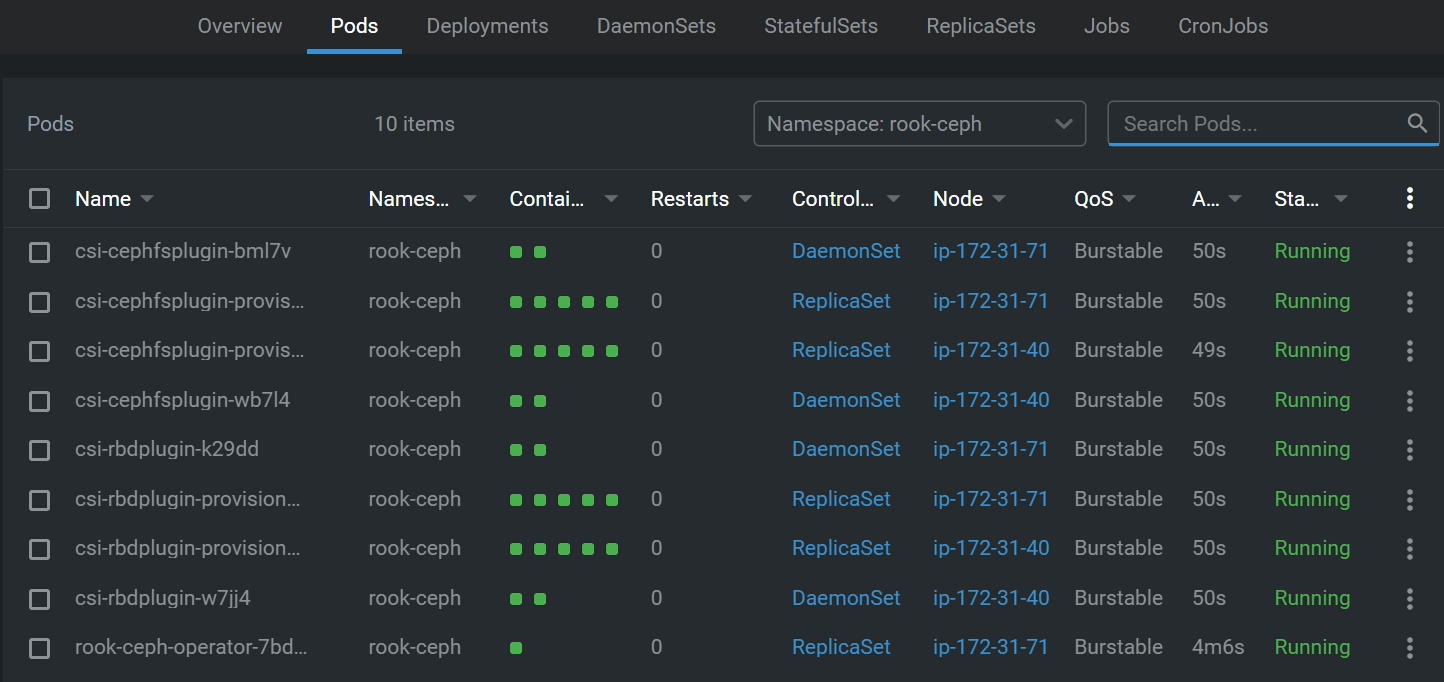Open kebab menu for csi-rbdplugin-k29dd pod
This screenshot has height=682, width=1444.
1409,450
